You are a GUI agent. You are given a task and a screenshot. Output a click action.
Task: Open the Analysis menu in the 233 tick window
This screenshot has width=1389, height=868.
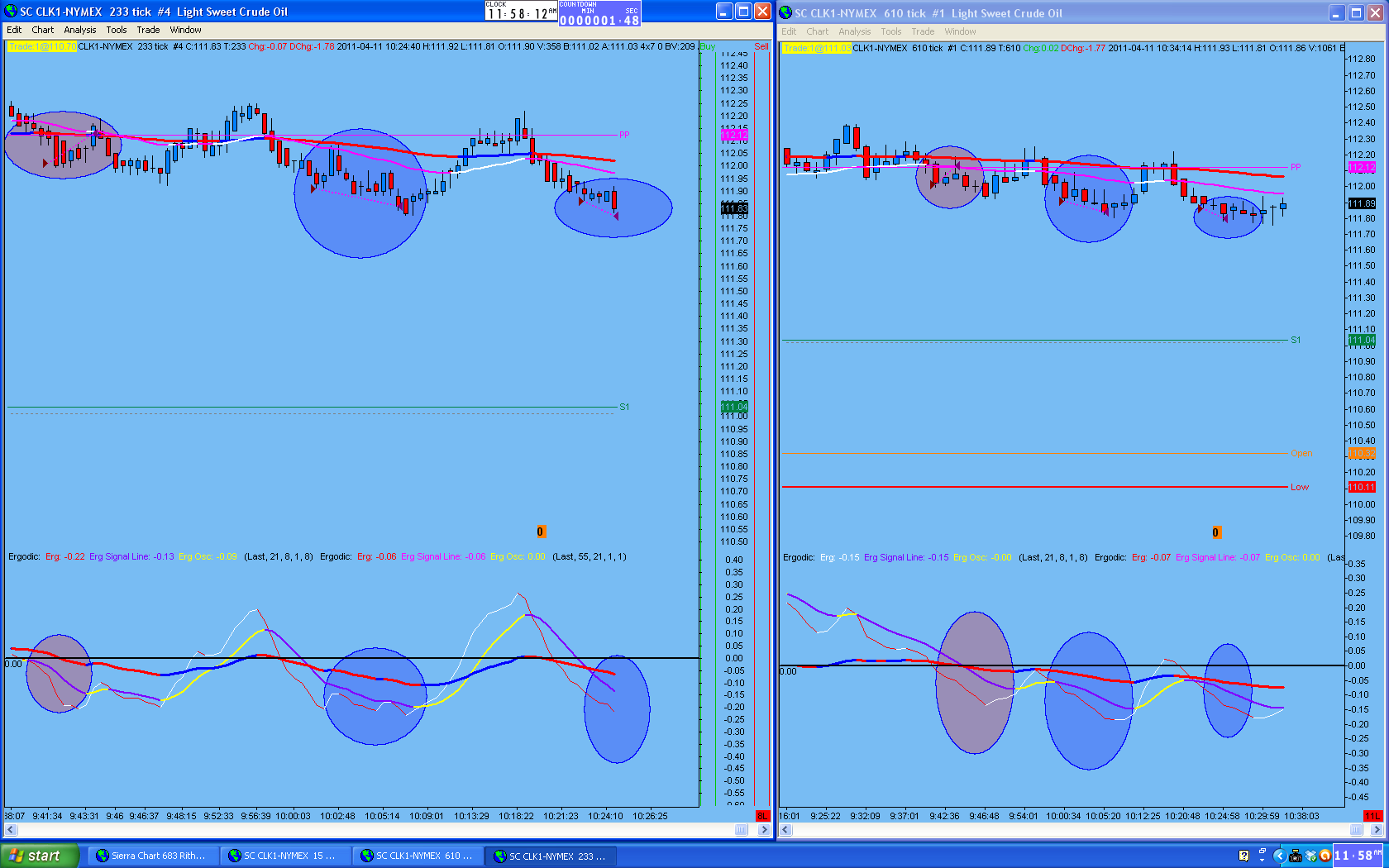80,30
